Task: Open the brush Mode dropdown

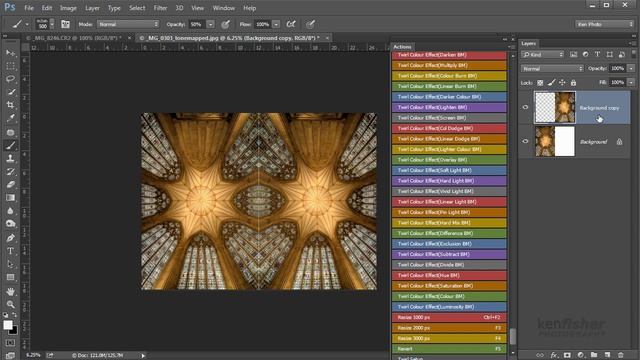Action: point(128,24)
